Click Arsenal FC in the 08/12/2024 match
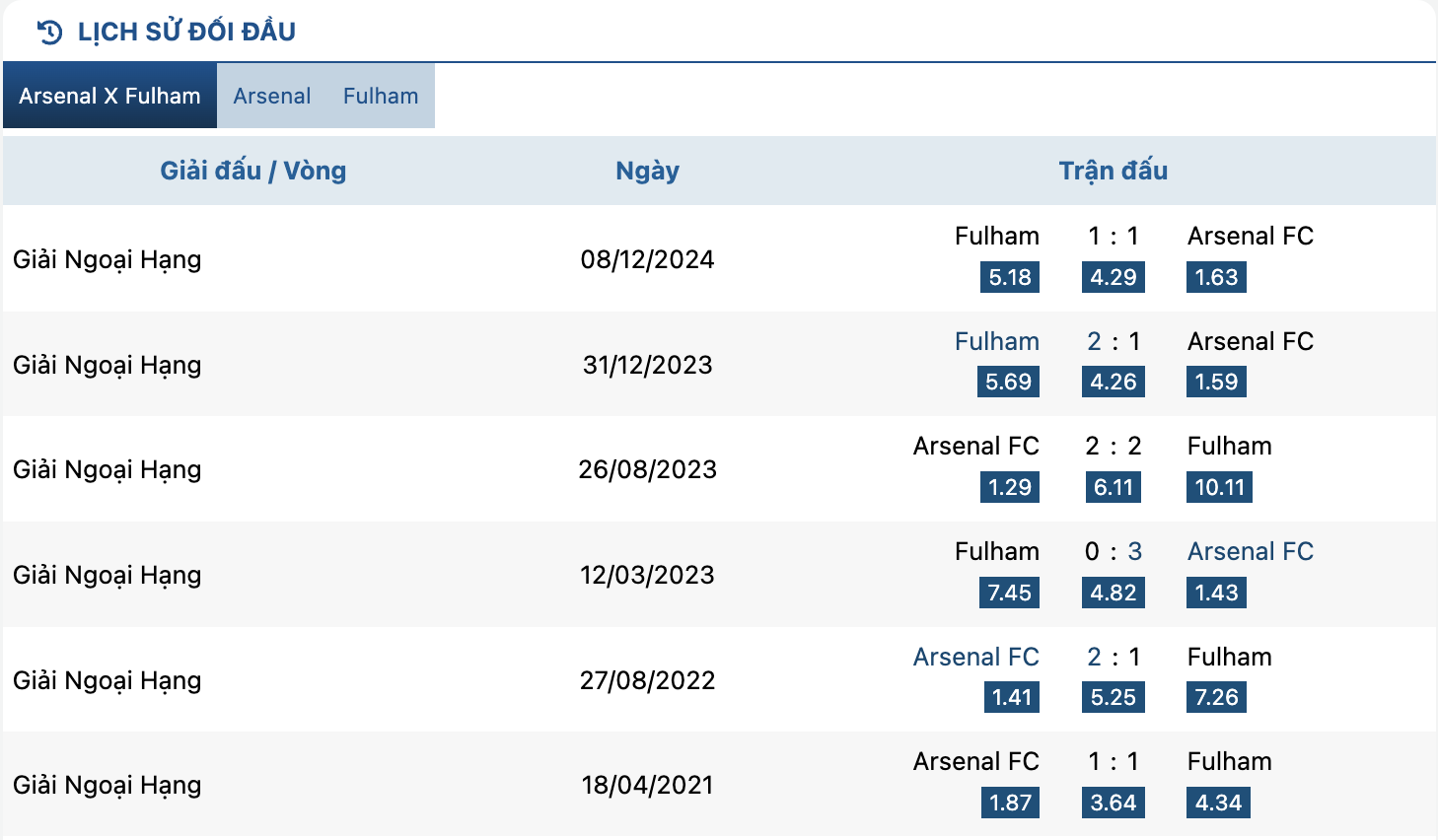The height and width of the screenshot is (840, 1438). (1251, 236)
